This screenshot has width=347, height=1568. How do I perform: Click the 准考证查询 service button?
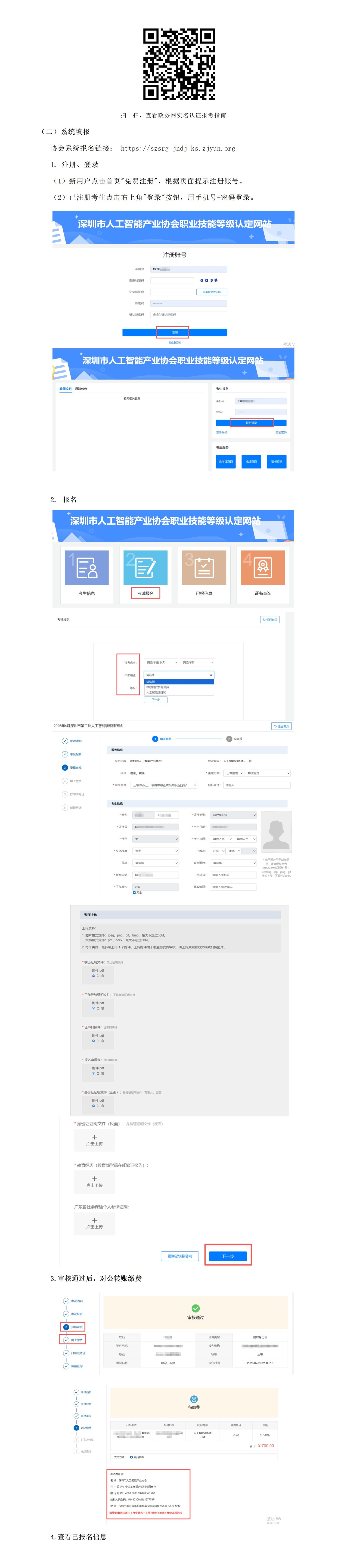click(x=226, y=462)
